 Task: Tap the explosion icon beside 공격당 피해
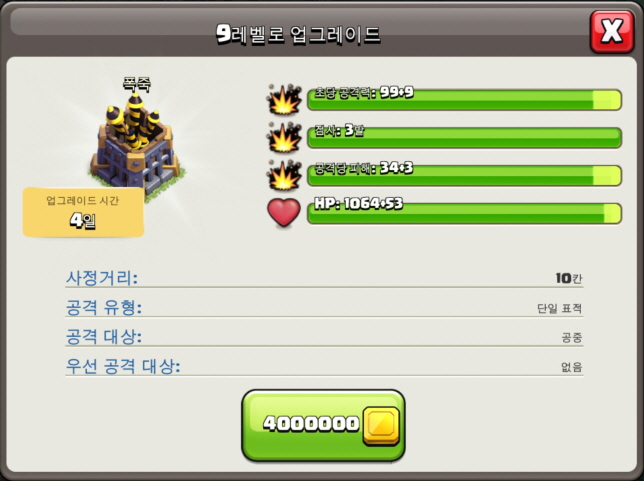[283, 175]
